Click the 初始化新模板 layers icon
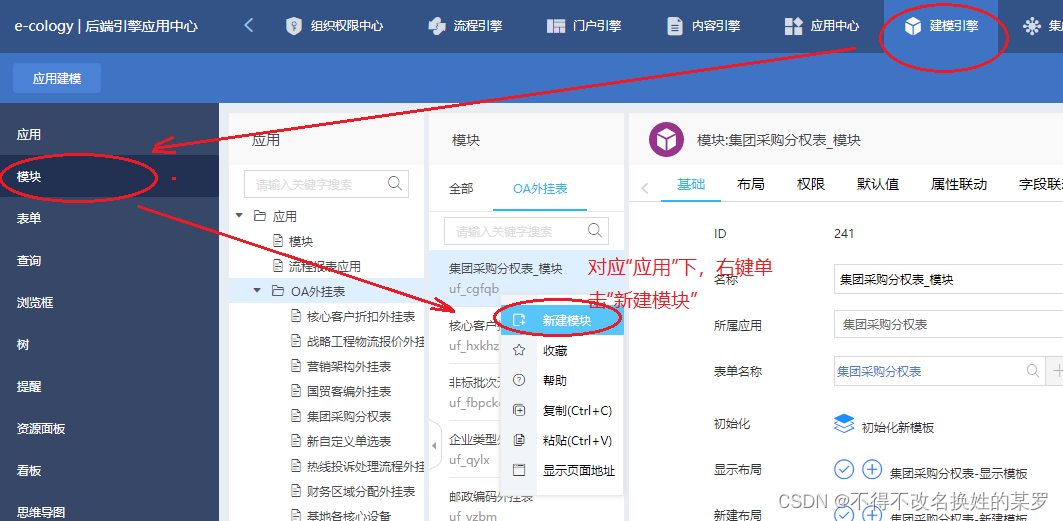Screen dimensions: 1063x521 (x=844, y=424)
